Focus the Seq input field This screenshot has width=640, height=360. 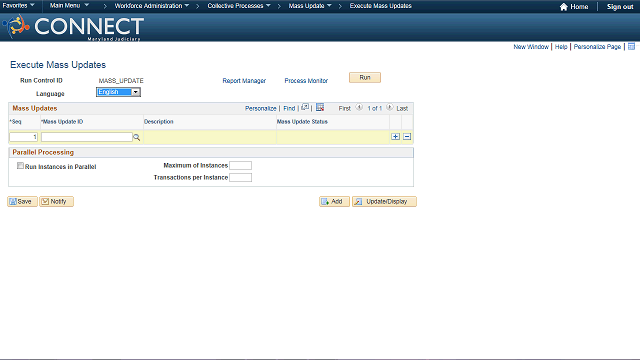[24, 137]
